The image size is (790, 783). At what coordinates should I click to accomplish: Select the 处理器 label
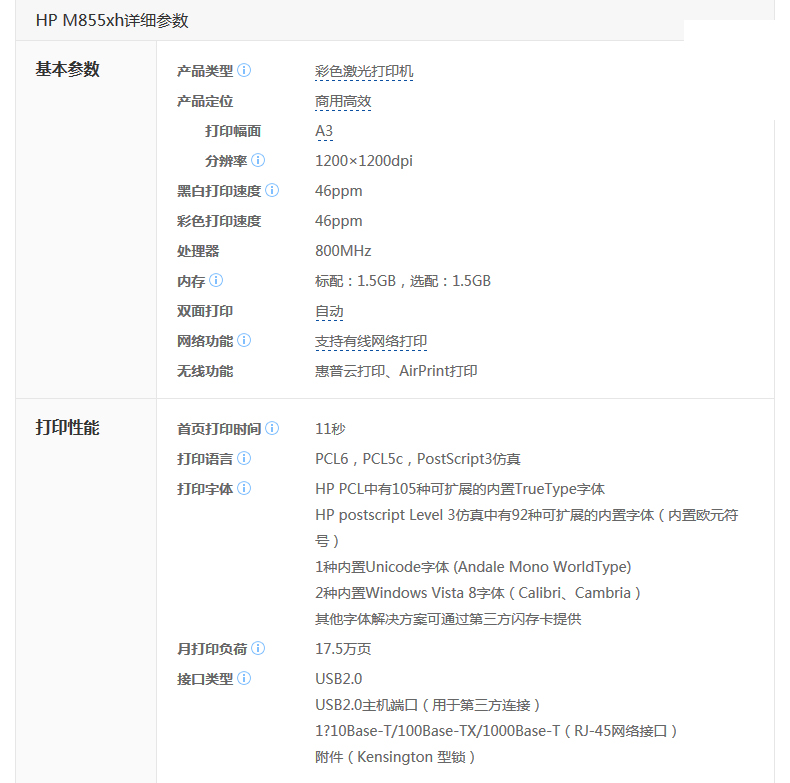[x=198, y=251]
